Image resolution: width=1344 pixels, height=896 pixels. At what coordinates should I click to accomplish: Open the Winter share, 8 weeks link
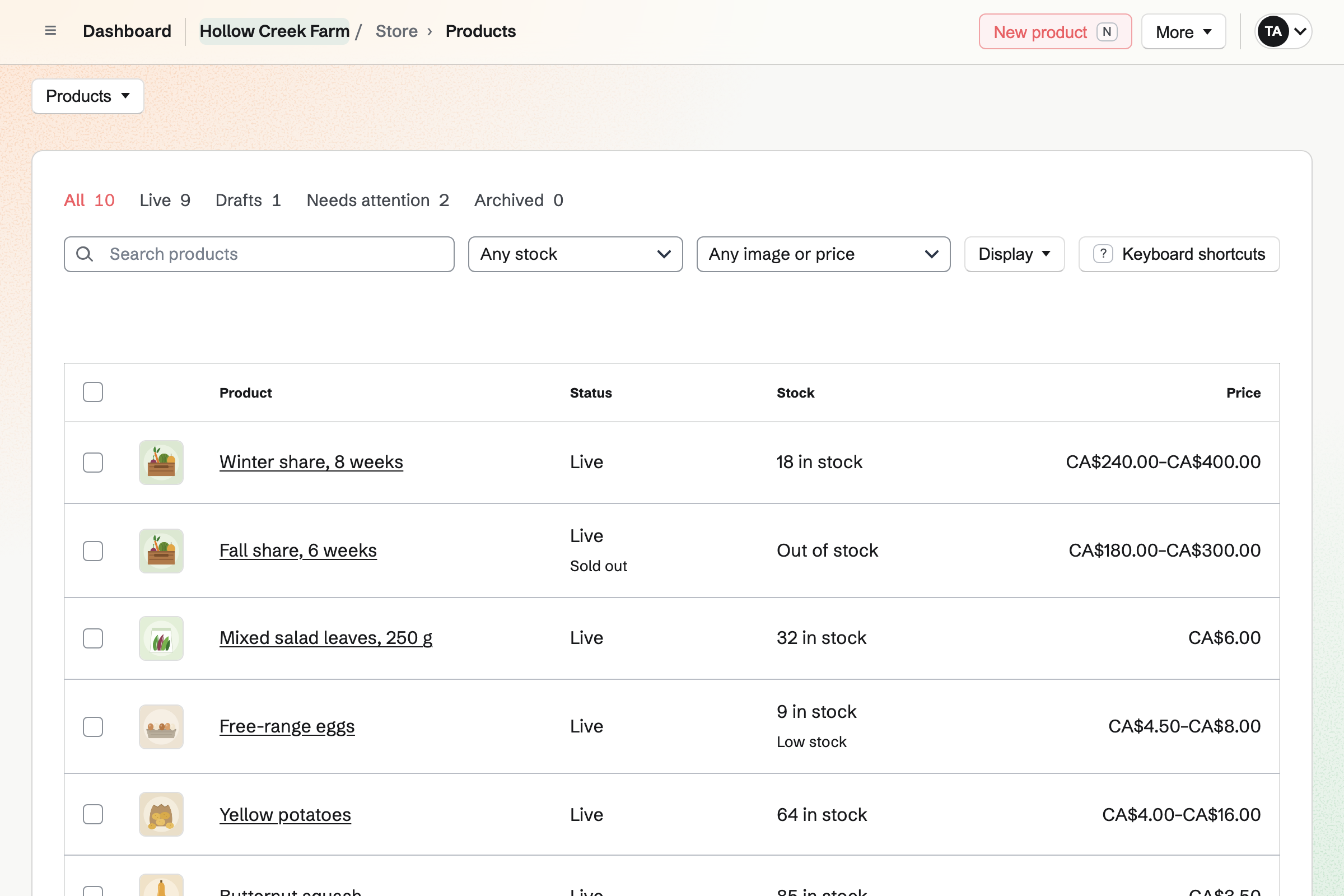pos(311,461)
